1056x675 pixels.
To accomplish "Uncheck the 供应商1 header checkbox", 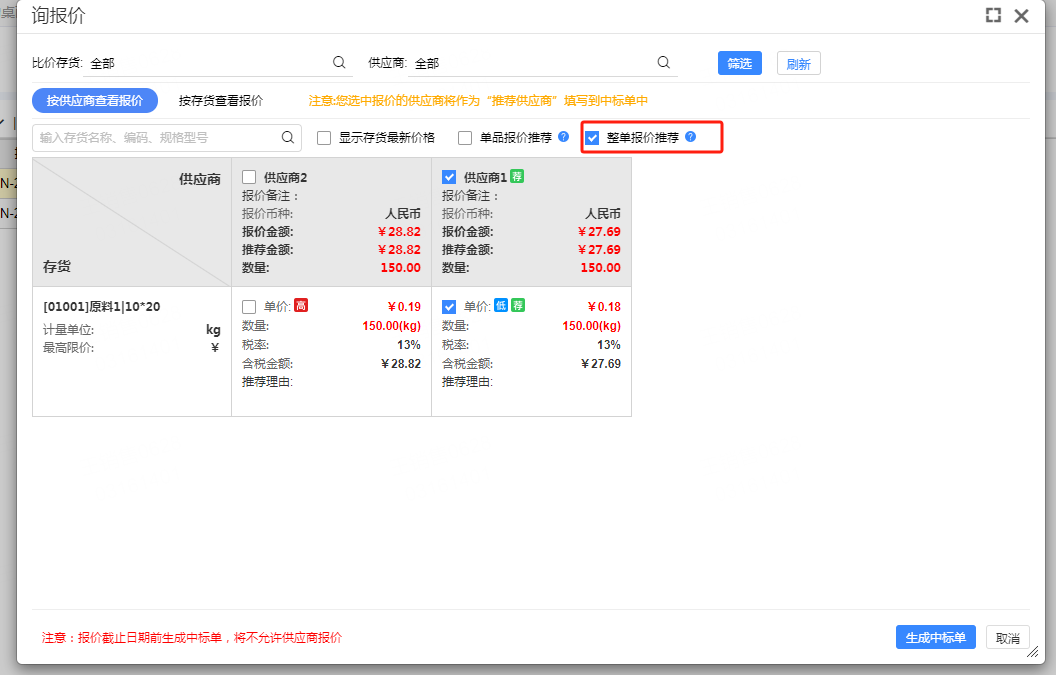I will (x=449, y=177).
